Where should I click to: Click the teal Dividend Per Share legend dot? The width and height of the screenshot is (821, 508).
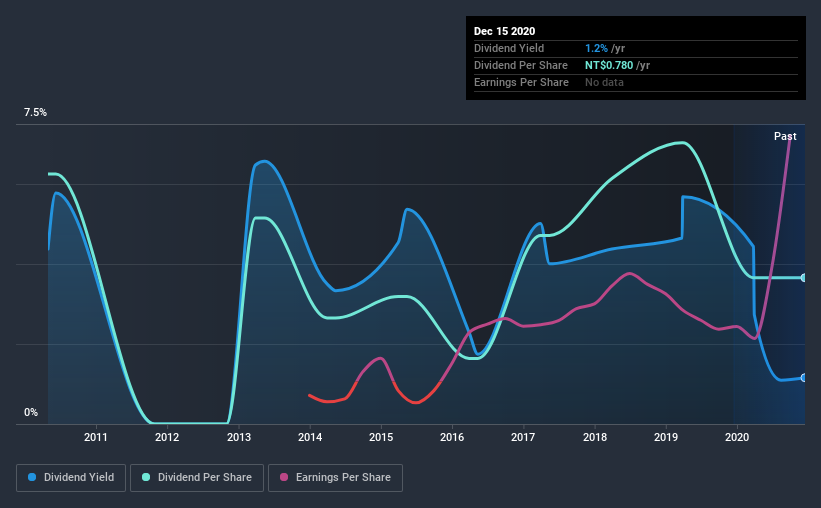click(x=146, y=477)
